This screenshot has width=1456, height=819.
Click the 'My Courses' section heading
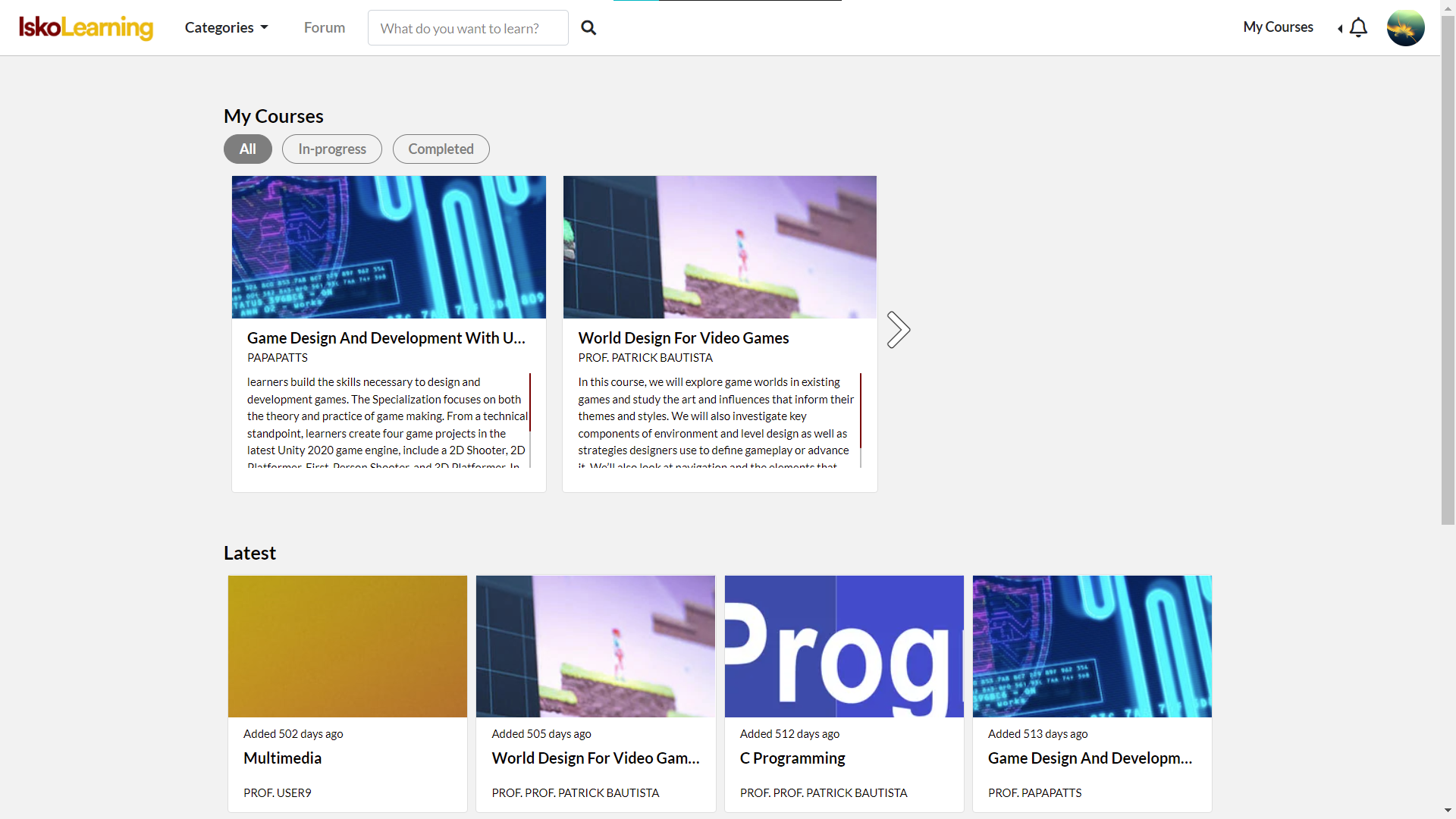(274, 116)
